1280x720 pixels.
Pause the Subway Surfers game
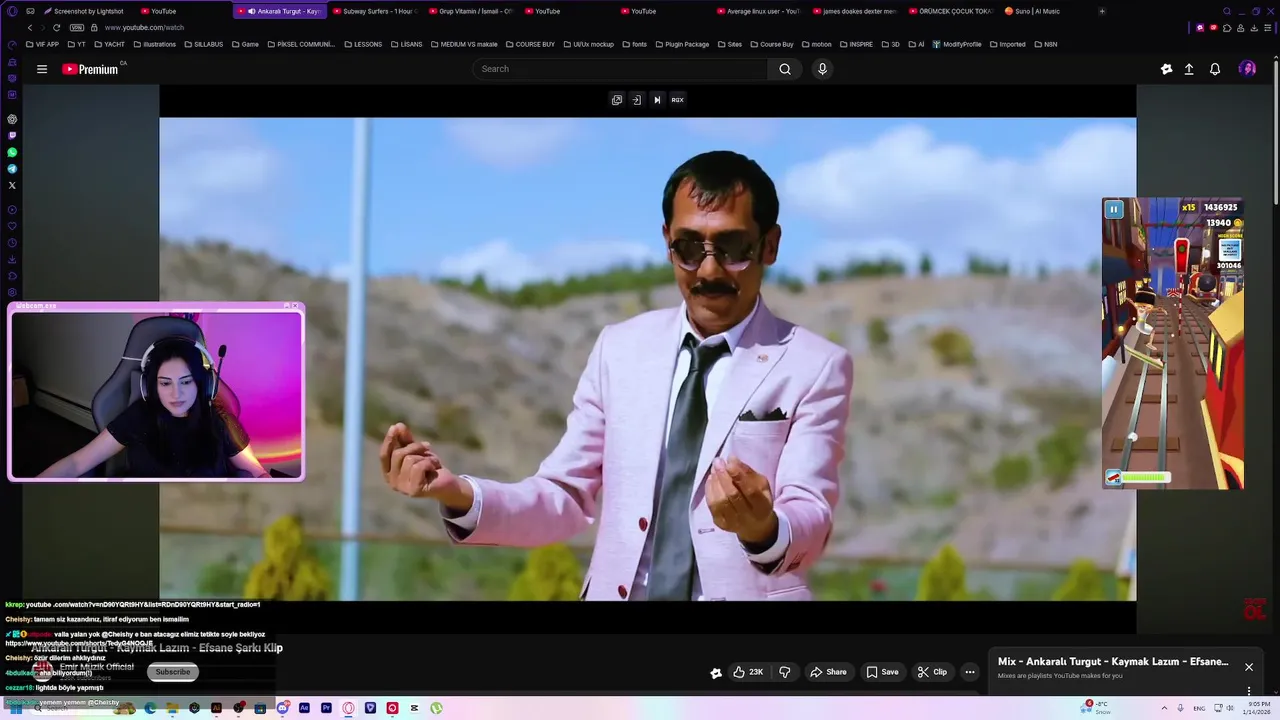tap(1114, 209)
